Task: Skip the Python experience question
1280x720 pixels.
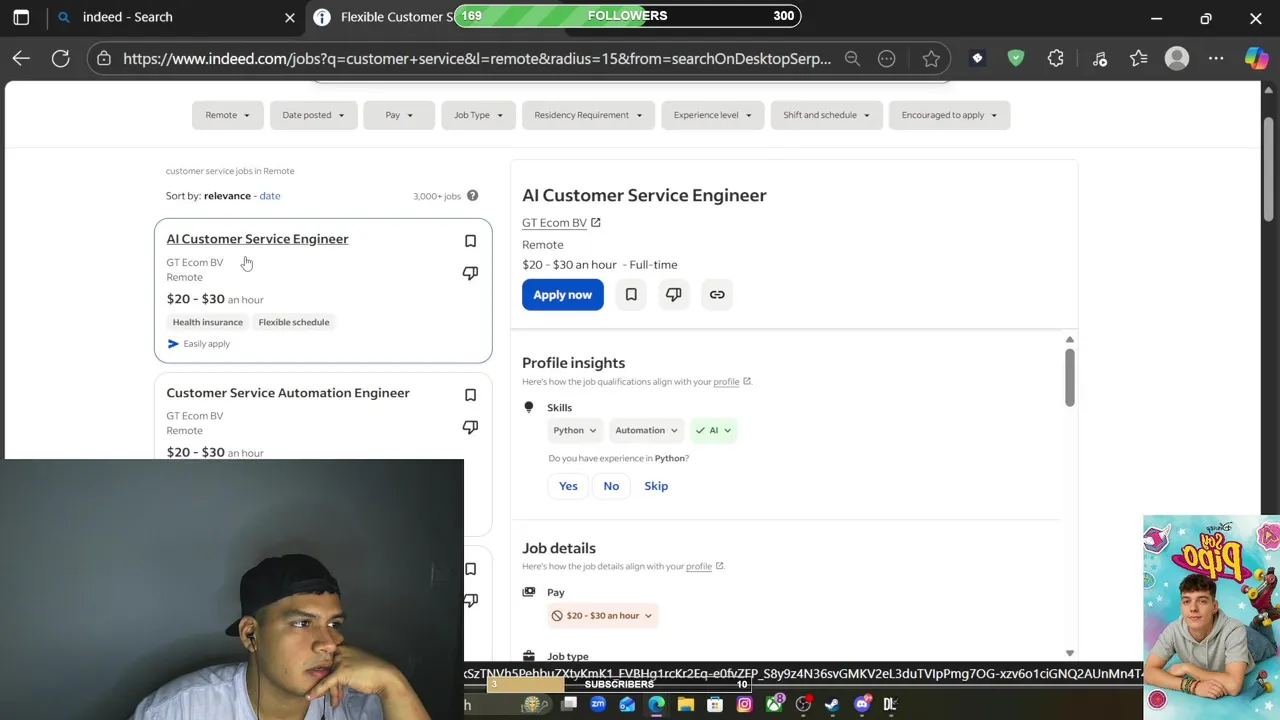Action: (x=656, y=486)
